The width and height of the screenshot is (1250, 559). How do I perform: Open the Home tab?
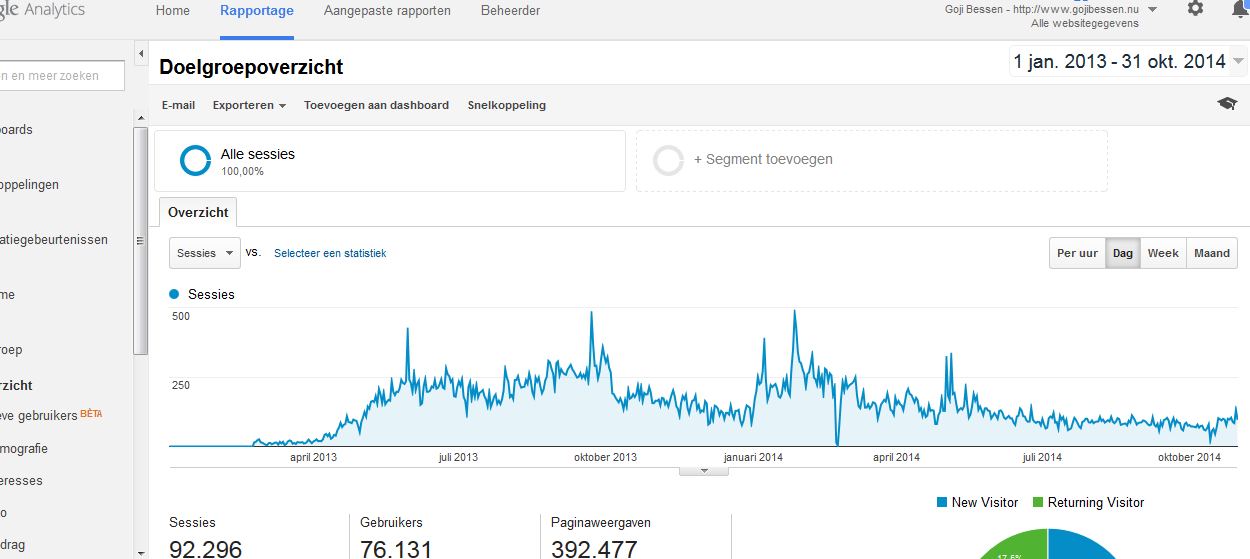(x=173, y=11)
